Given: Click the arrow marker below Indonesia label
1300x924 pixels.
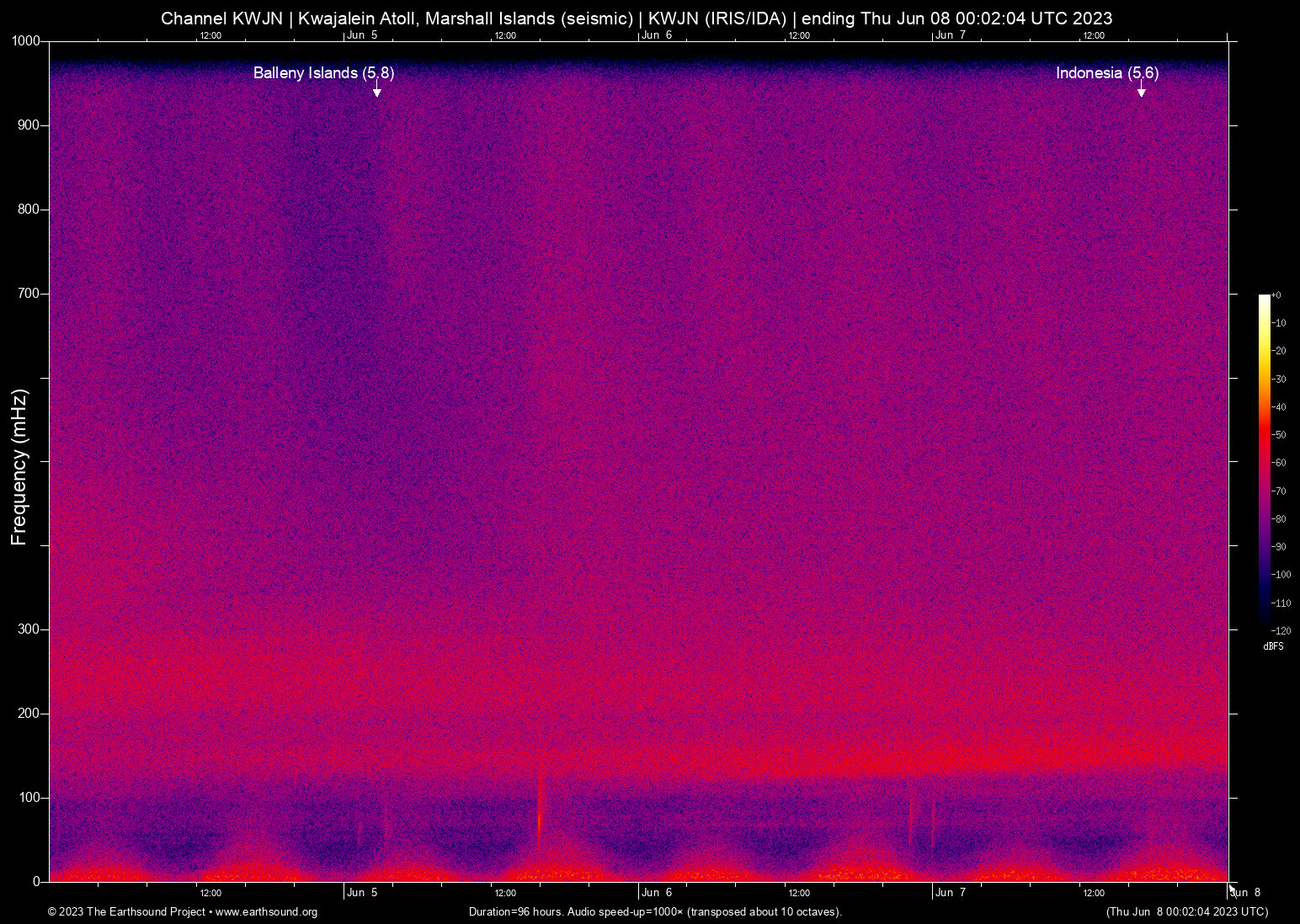Looking at the screenshot, I should (x=1141, y=92).
